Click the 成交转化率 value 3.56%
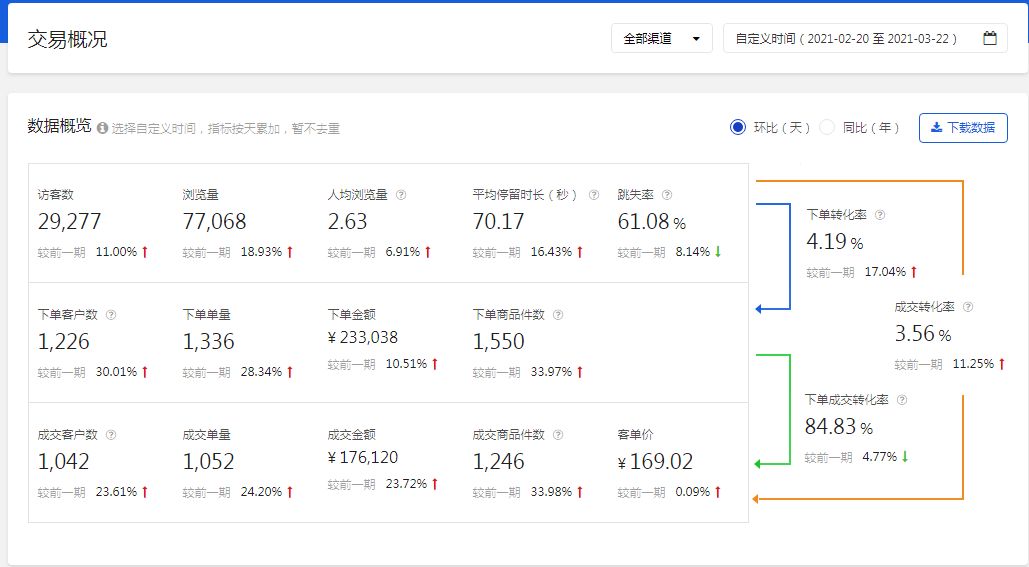This screenshot has width=1029, height=567. tap(923, 334)
